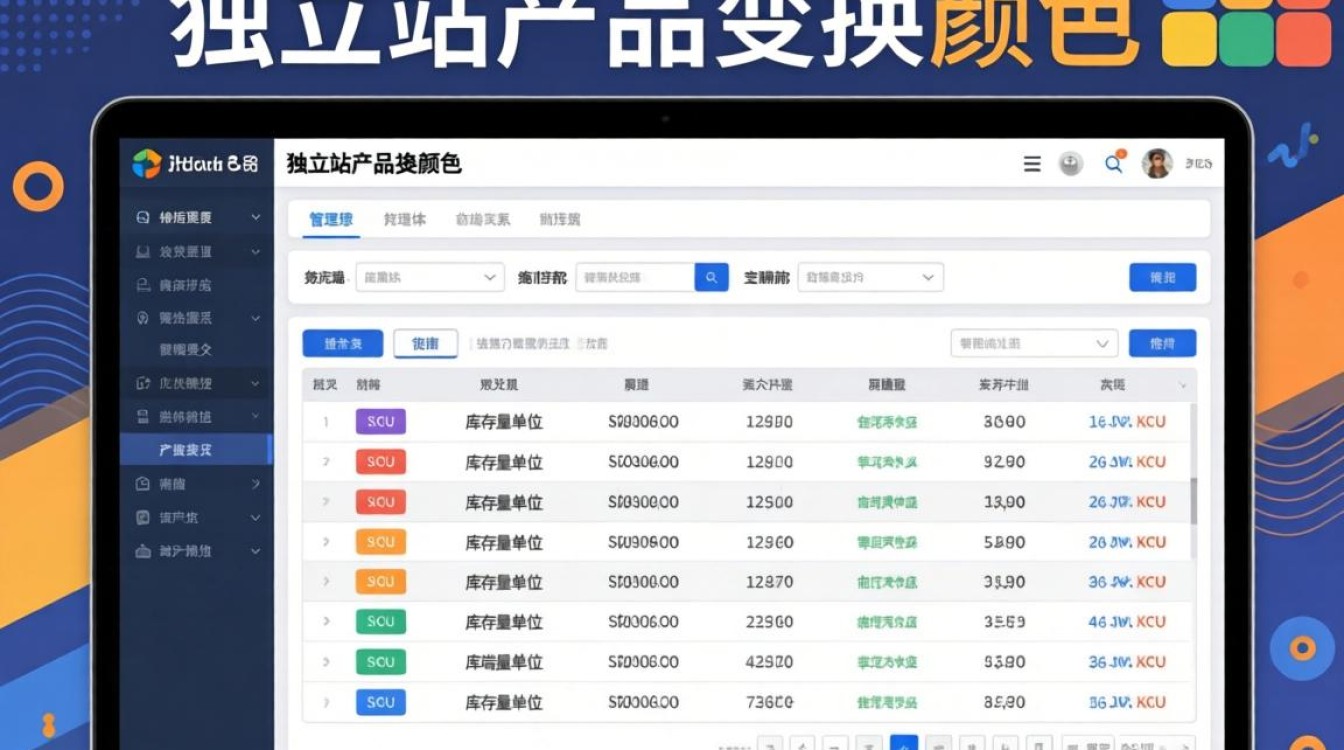The image size is (1344, 750).
Task: Collapse the first sidebar menu using its chevron
Action: pyautogui.click(x=255, y=218)
